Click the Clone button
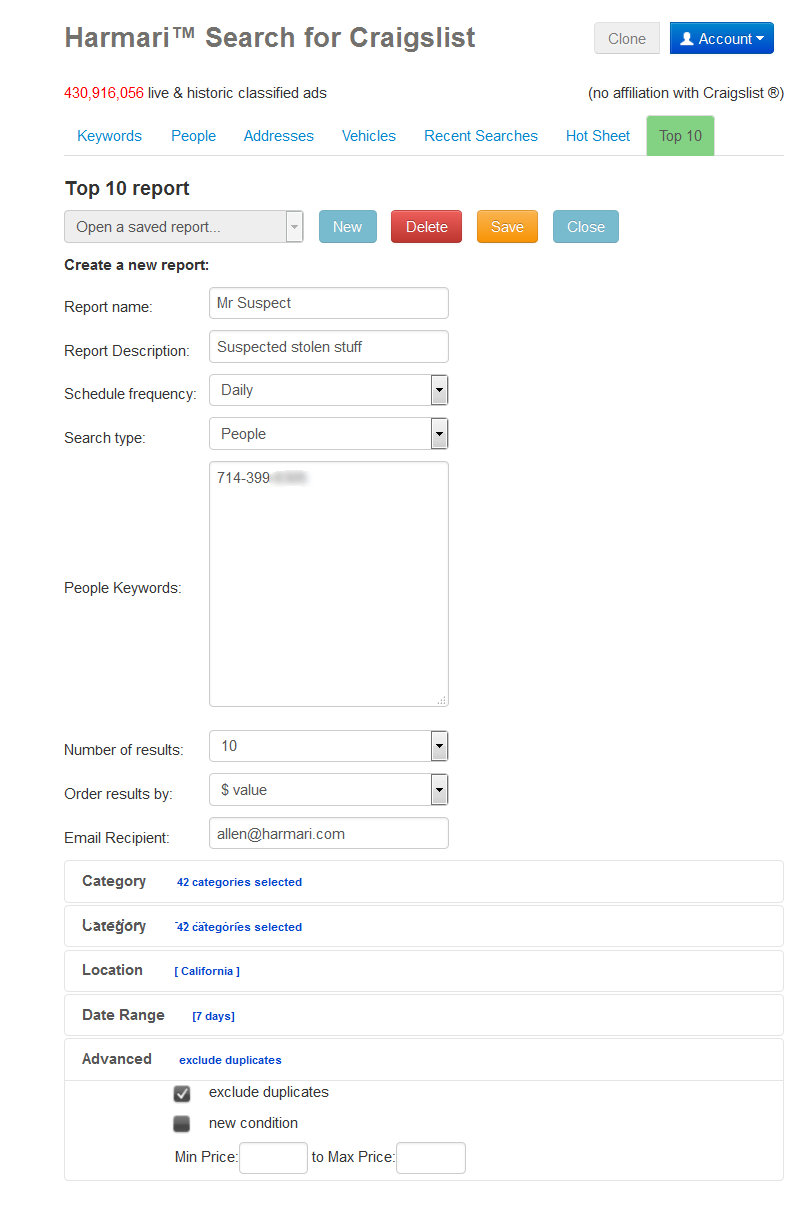Screen dimensions: 786x1208 click(x=627, y=38)
